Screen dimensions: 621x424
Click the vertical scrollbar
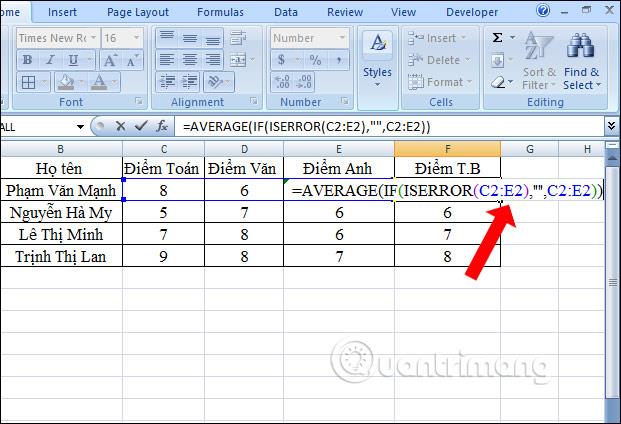pyautogui.click(x=613, y=282)
